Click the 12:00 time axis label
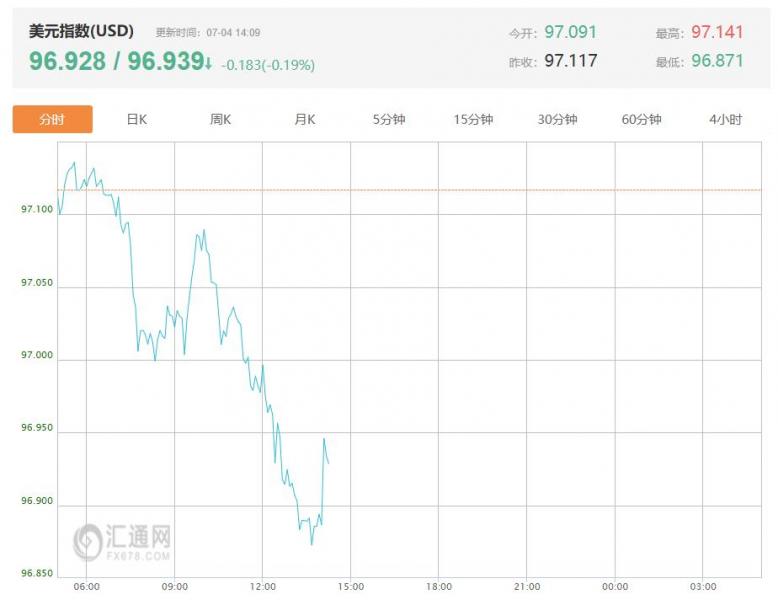The width and height of the screenshot is (778, 600). point(263,586)
